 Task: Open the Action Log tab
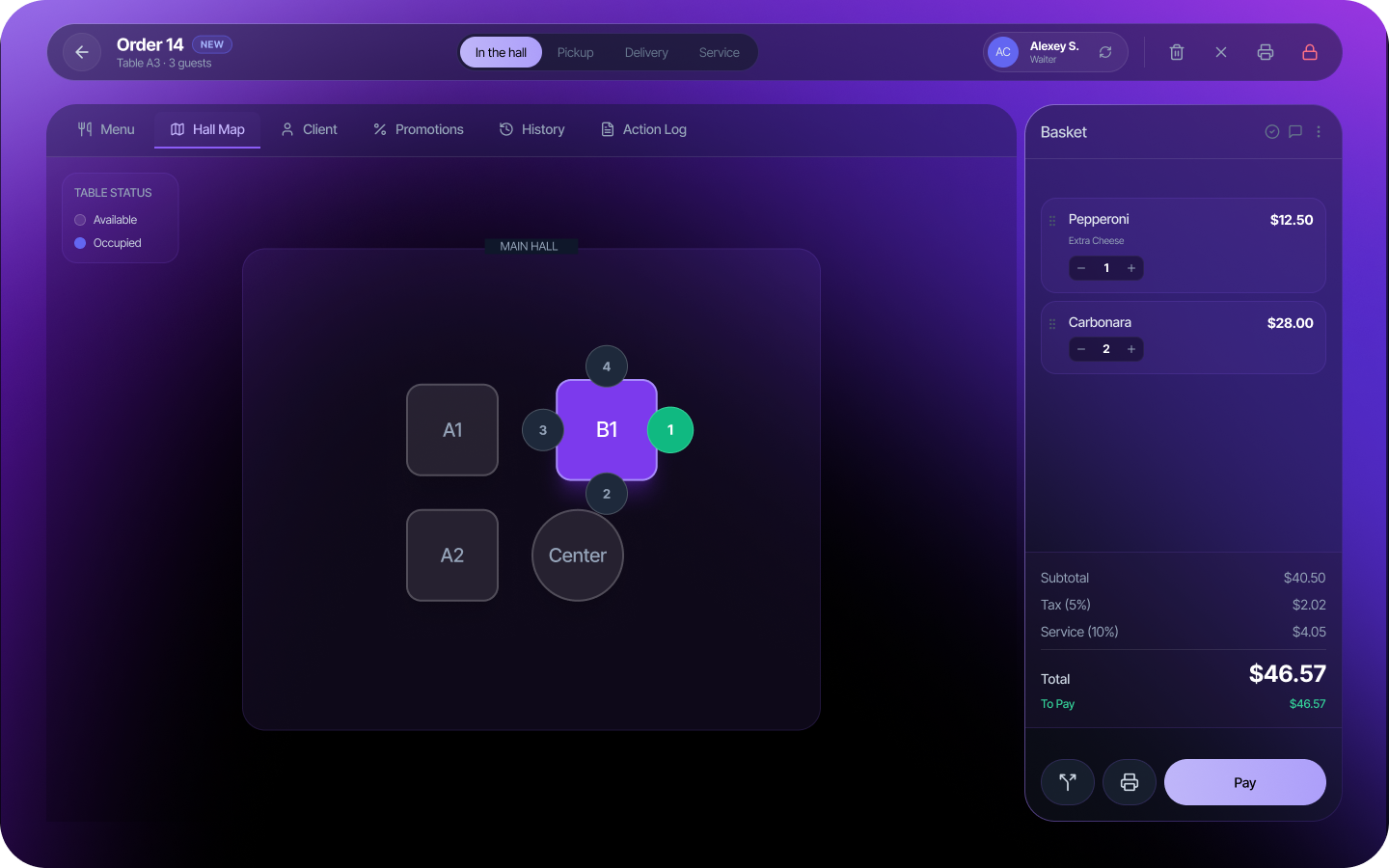(x=643, y=129)
